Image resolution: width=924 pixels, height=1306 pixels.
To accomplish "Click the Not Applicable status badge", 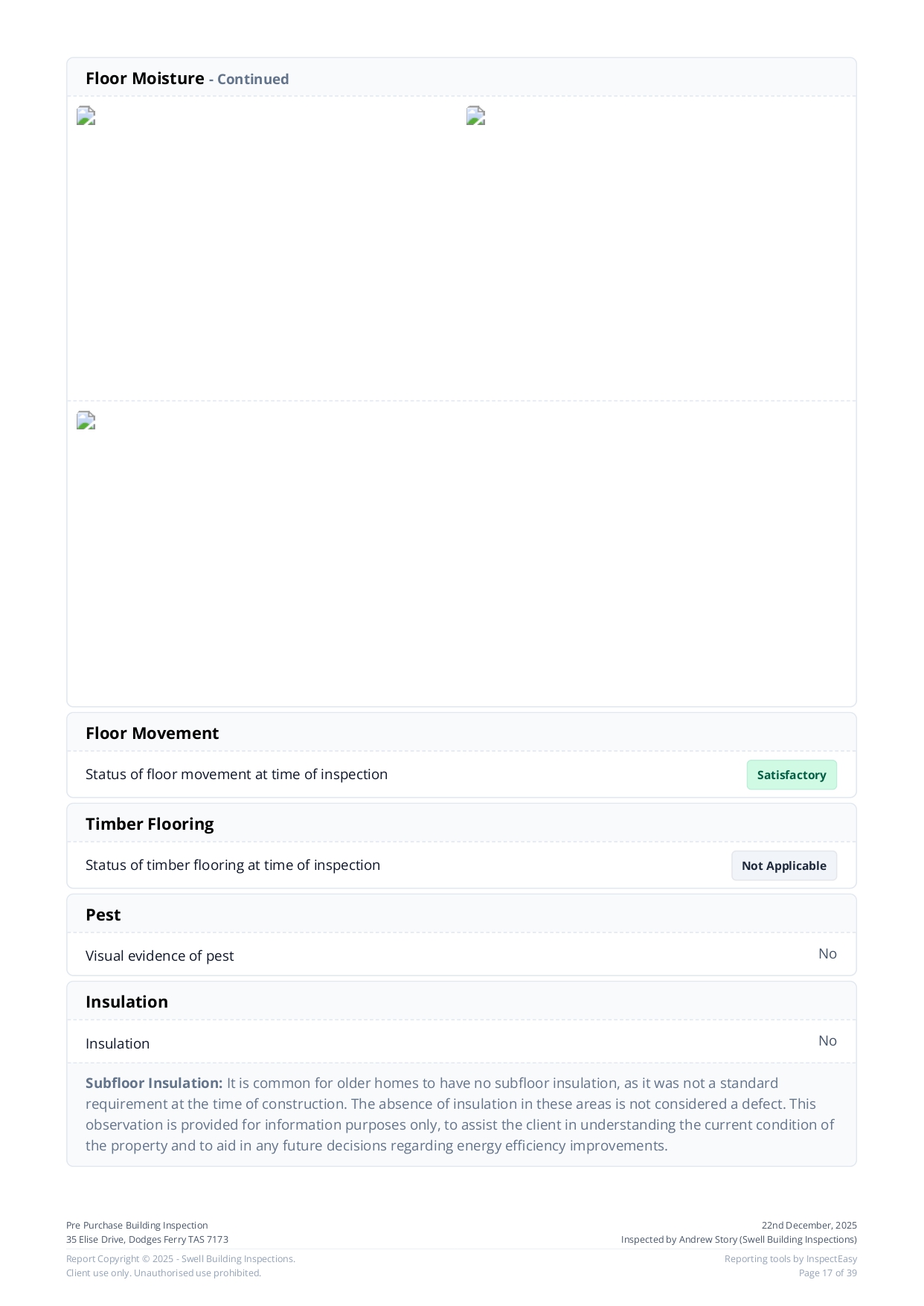I will click(x=783, y=865).
